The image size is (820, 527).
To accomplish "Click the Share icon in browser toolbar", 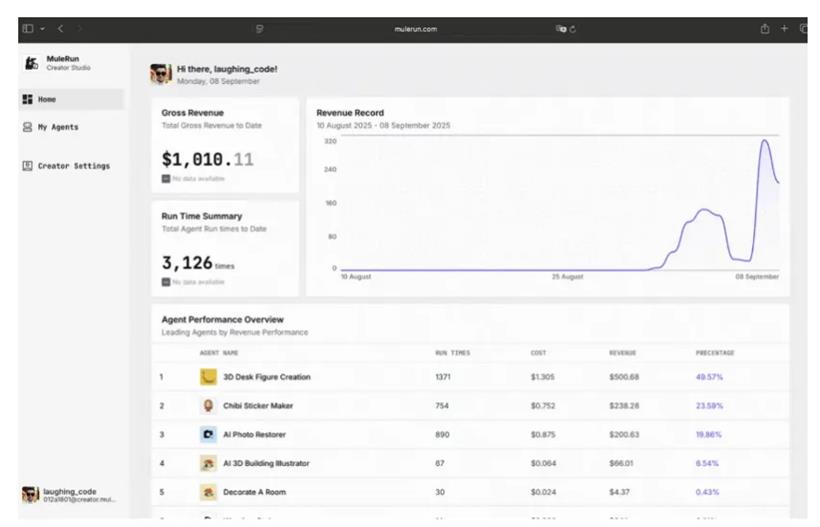I will [765, 29].
